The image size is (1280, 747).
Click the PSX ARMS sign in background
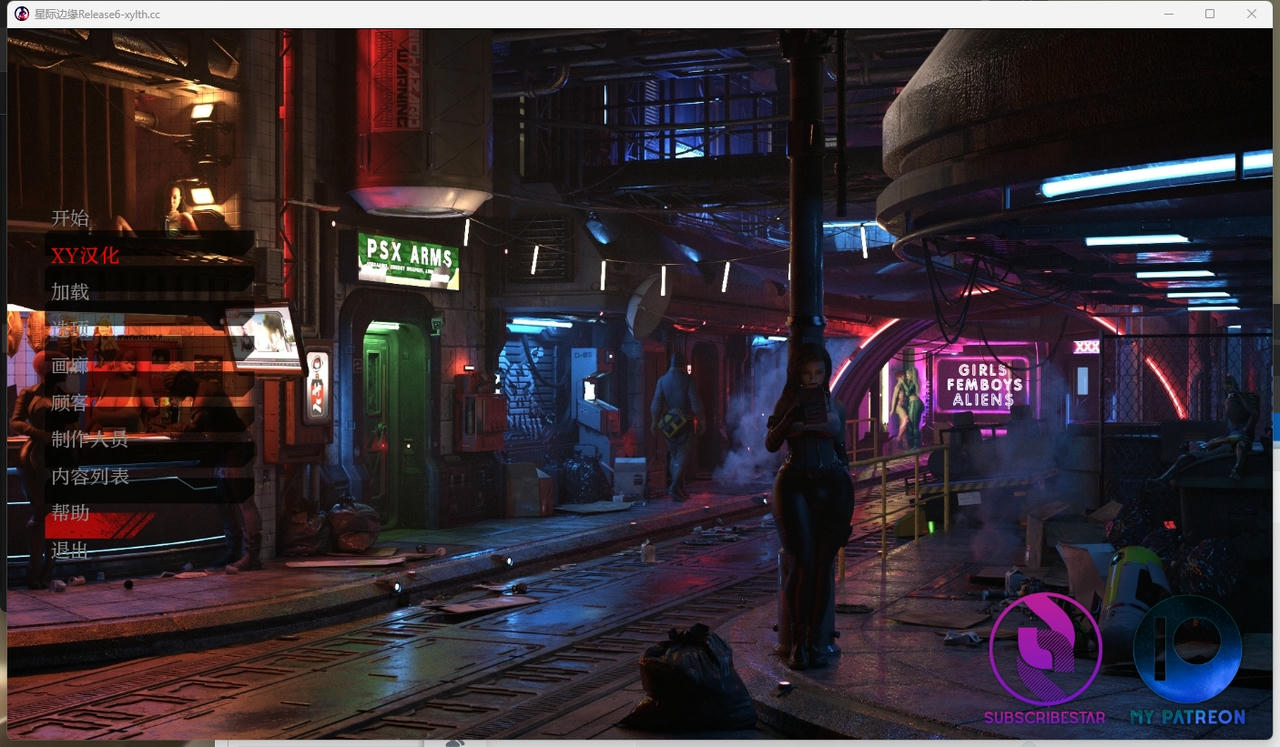[x=409, y=258]
